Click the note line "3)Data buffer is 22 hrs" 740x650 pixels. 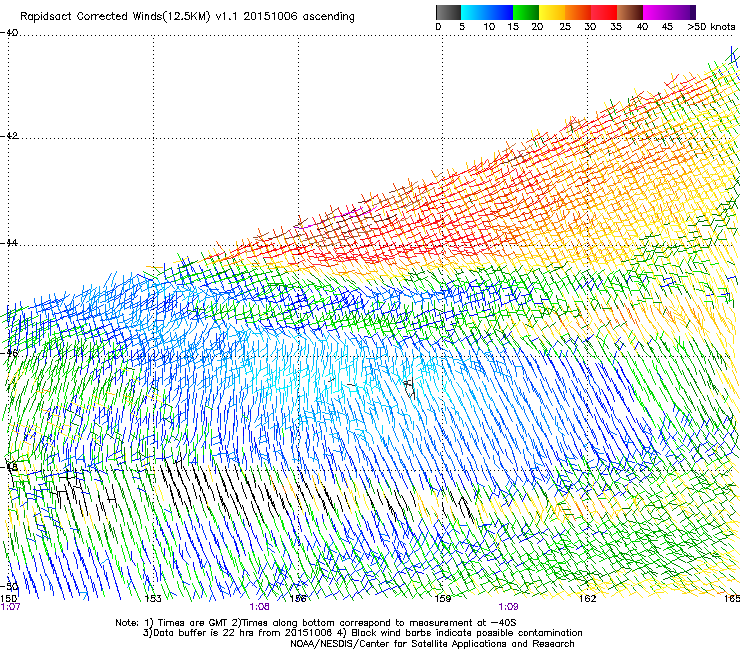click(x=362, y=633)
